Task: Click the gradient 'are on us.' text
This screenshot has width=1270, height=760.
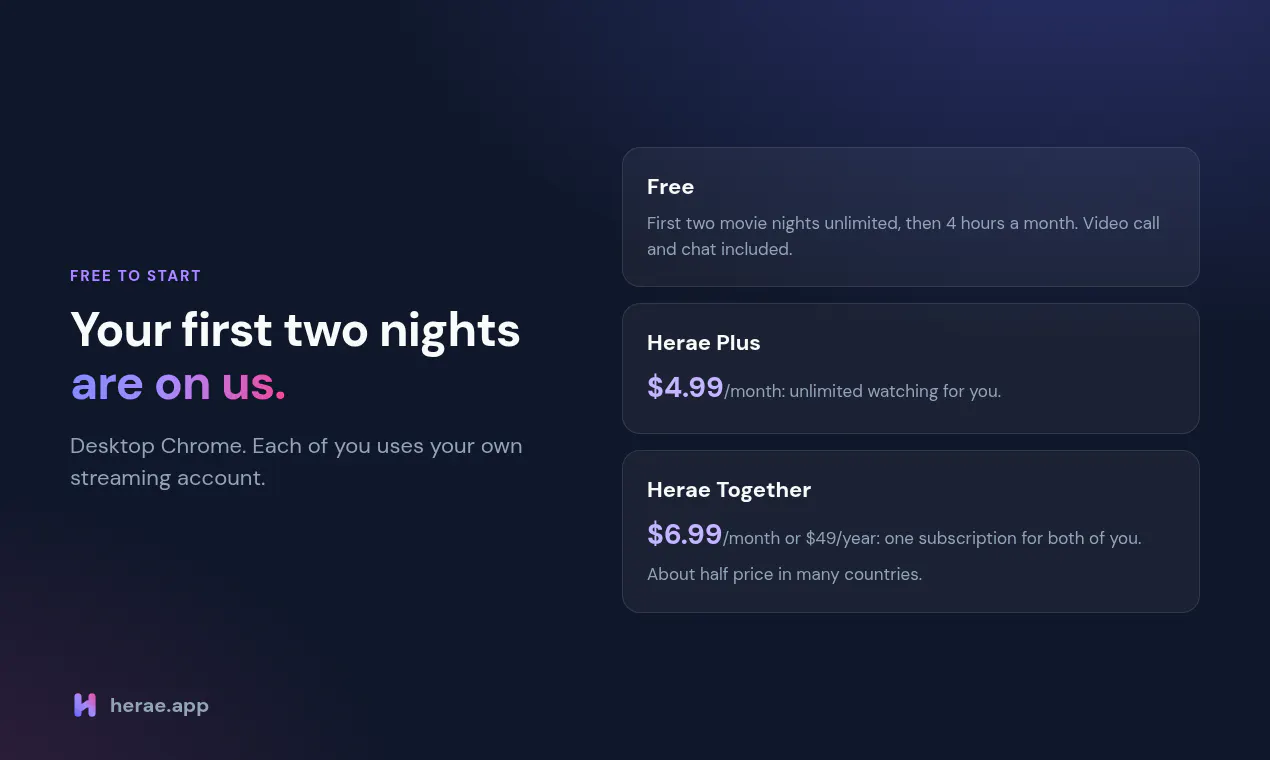Action: 178,384
